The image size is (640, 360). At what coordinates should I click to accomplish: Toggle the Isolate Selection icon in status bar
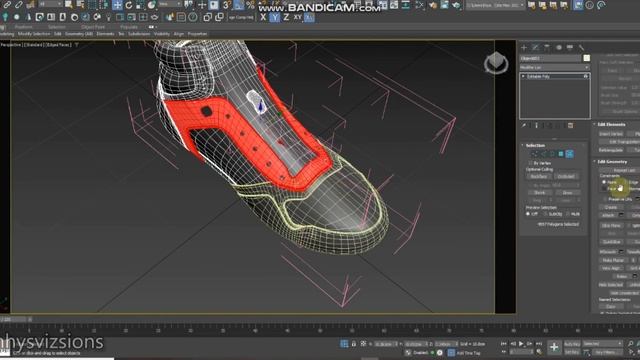[344, 344]
